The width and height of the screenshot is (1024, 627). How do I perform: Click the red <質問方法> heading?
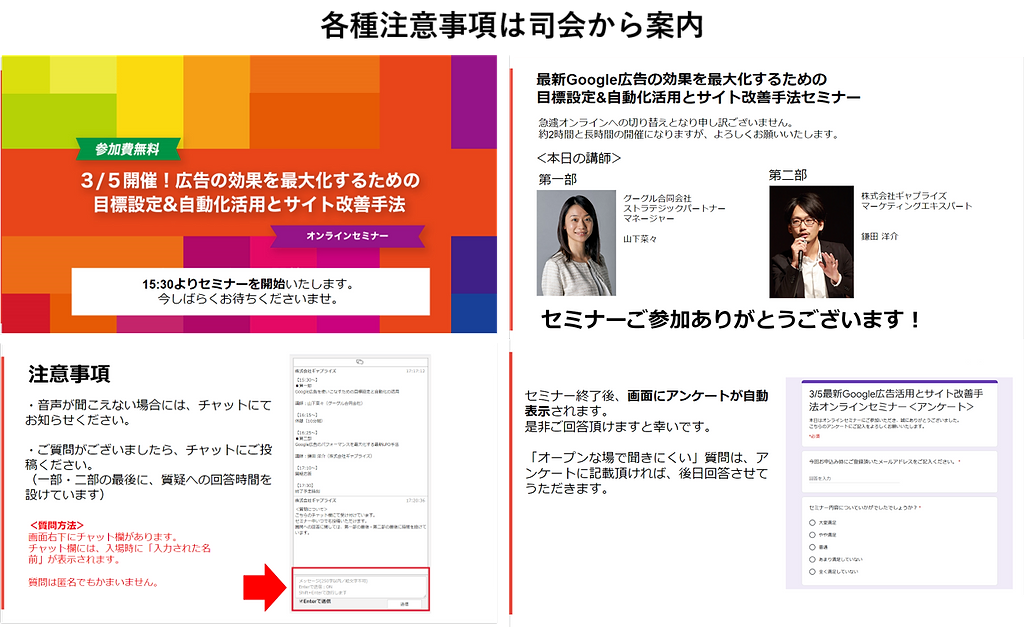click(x=57, y=525)
